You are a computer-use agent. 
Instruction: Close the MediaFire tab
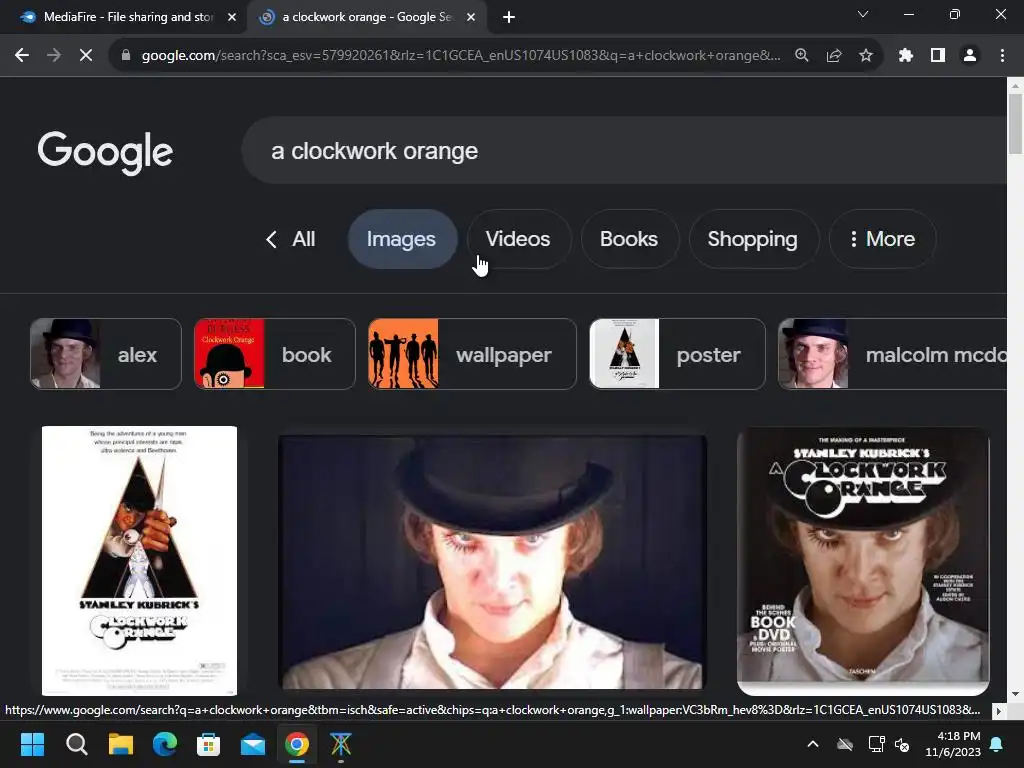tap(232, 17)
